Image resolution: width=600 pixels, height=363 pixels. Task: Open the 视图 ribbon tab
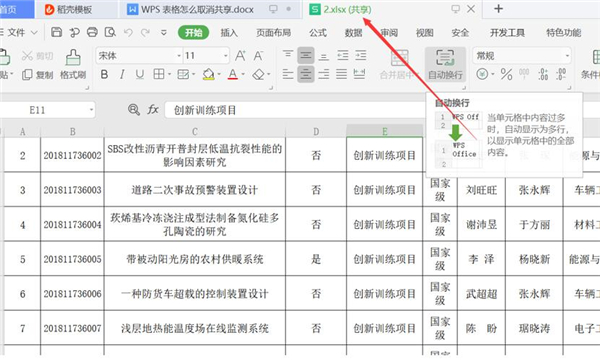[425, 33]
